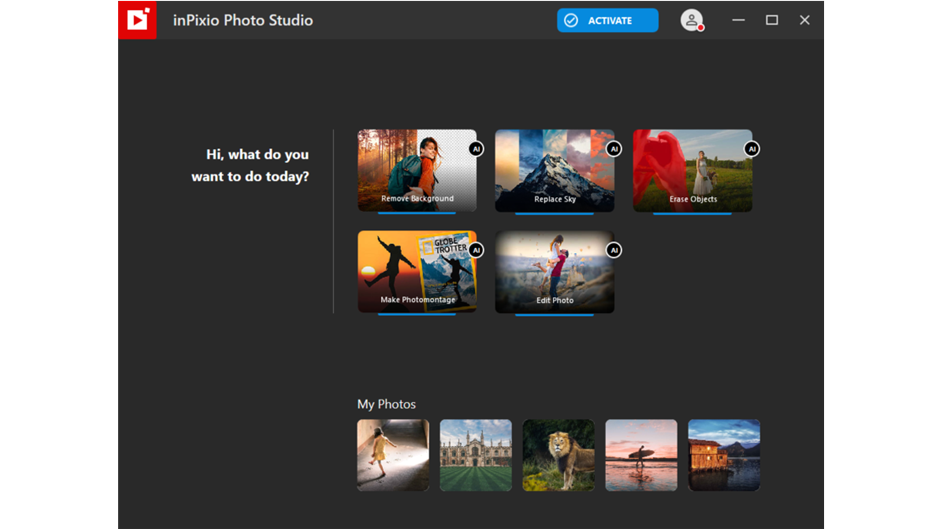The width and height of the screenshot is (948, 529).
Task: Click the inPixio red logo icon
Action: coord(137,20)
